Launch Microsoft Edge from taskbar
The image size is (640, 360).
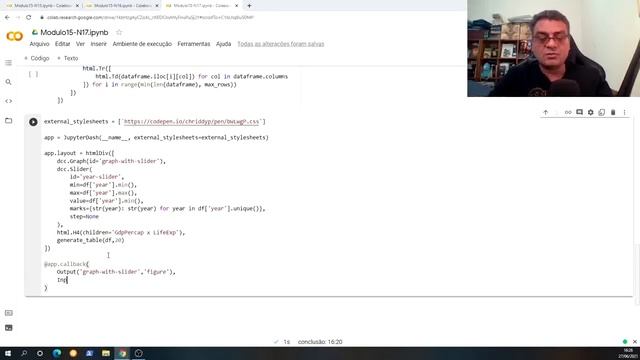pyautogui.click(x=57, y=353)
